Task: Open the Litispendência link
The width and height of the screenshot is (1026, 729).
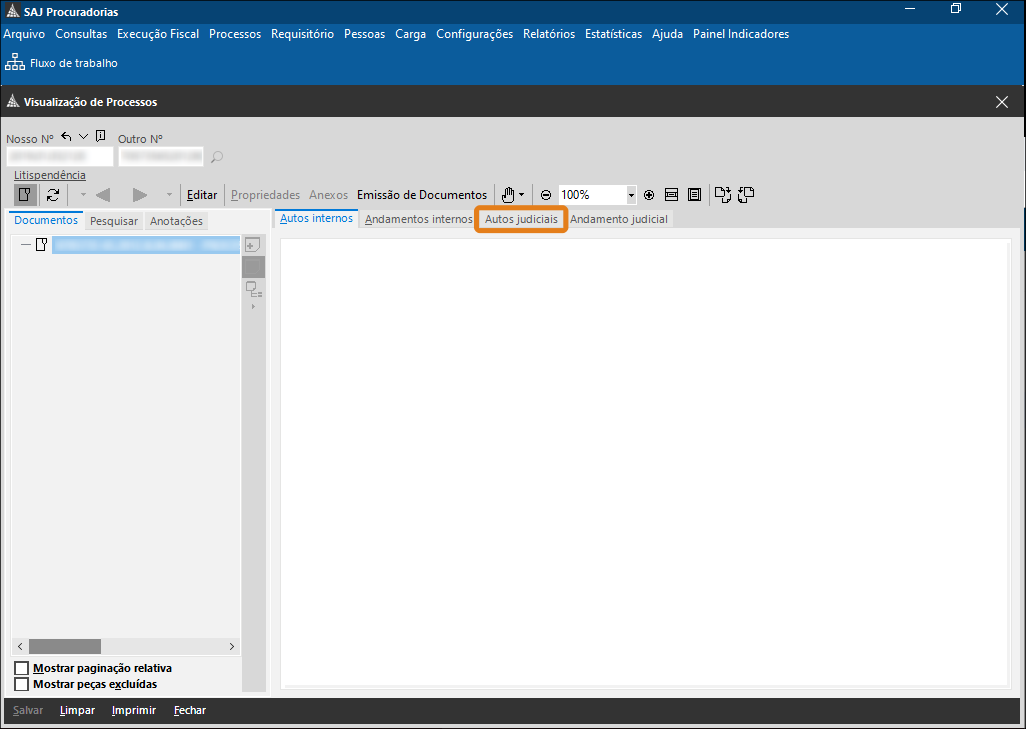Action: 50,175
